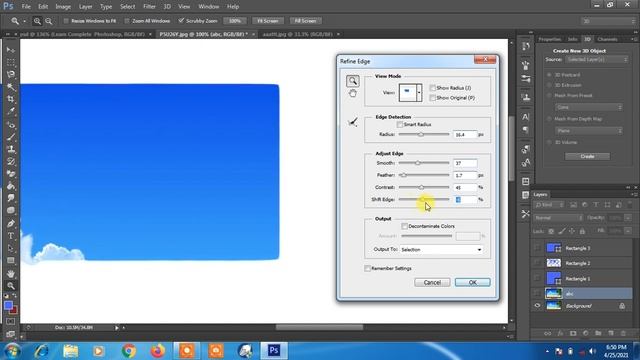Image resolution: width=640 pixels, height=360 pixels.
Task: Select the Eyedropper tool
Action: tap(11, 111)
